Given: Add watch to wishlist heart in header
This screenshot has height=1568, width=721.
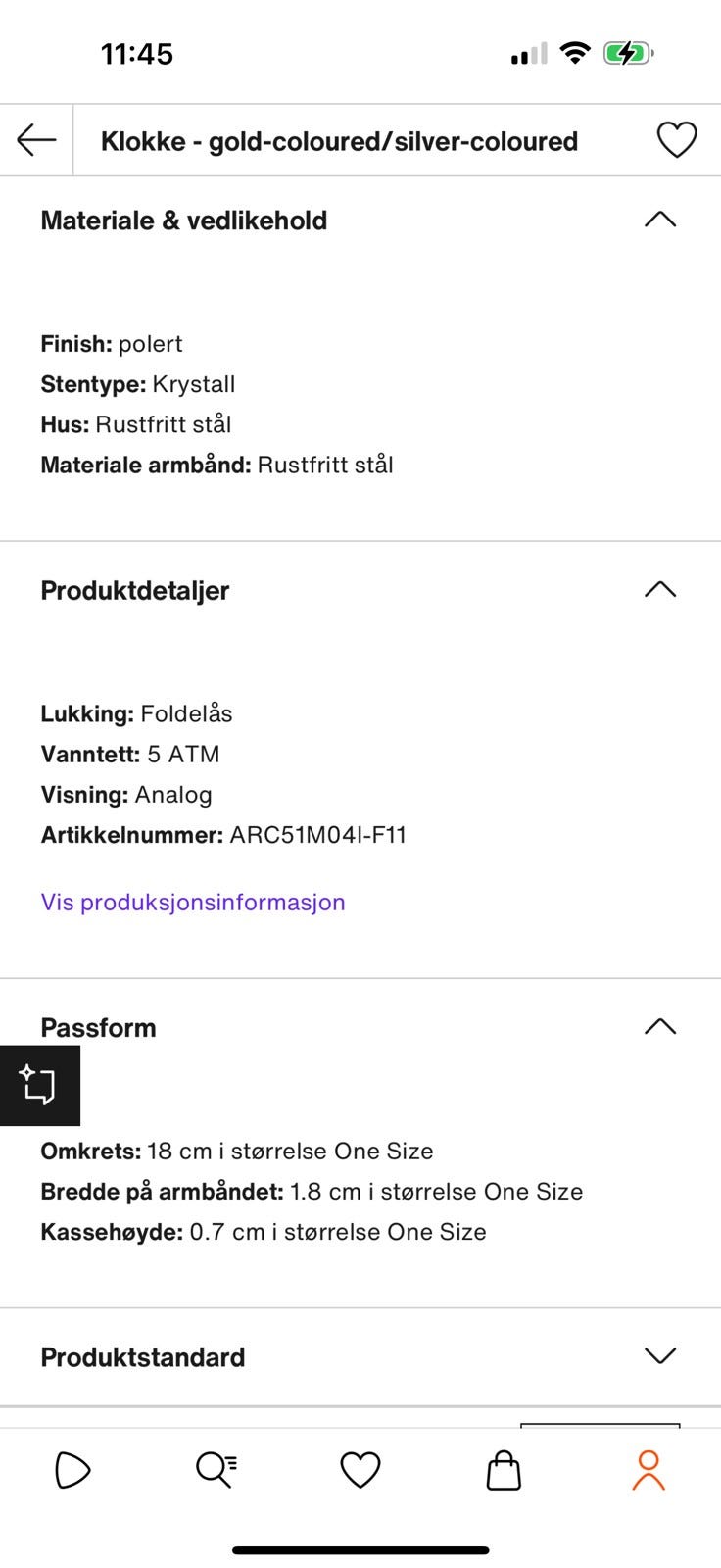Looking at the screenshot, I should pos(676,140).
